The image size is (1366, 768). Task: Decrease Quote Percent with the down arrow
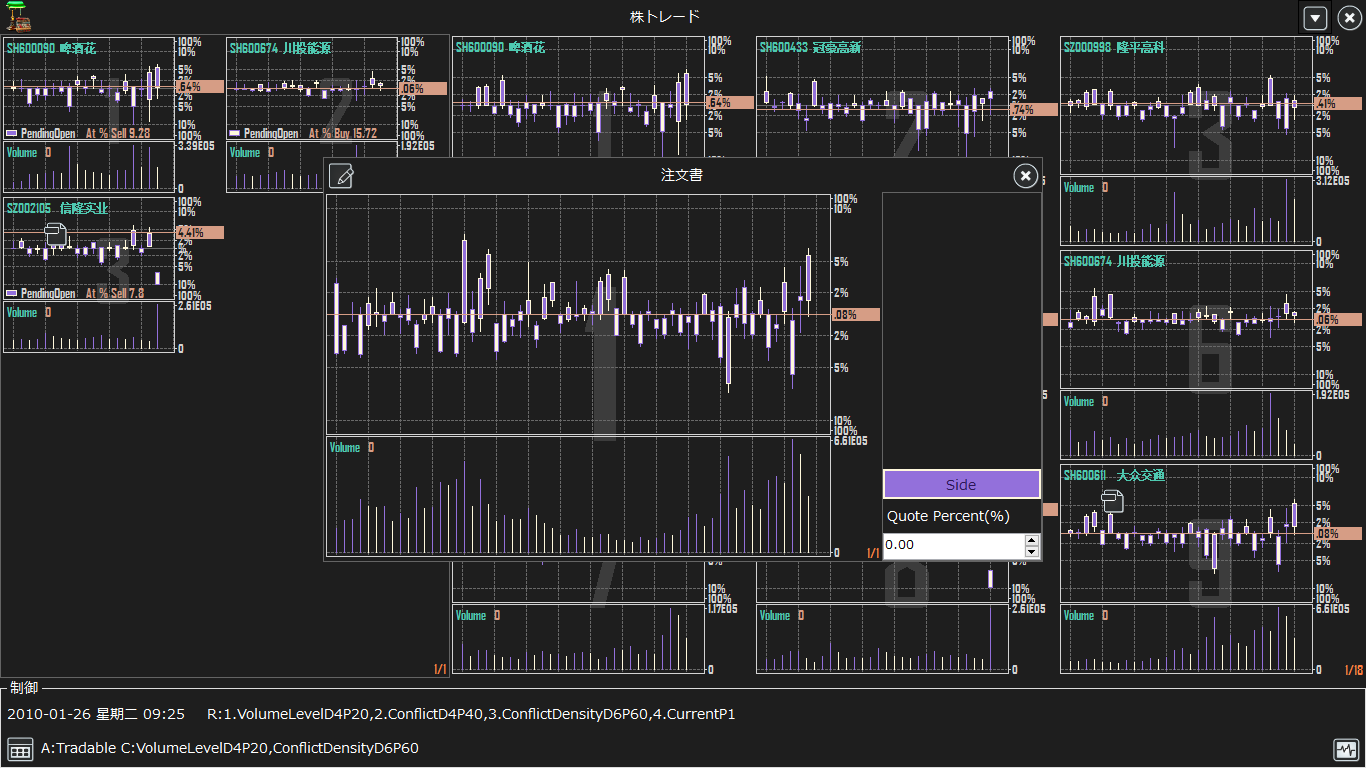(1032, 552)
